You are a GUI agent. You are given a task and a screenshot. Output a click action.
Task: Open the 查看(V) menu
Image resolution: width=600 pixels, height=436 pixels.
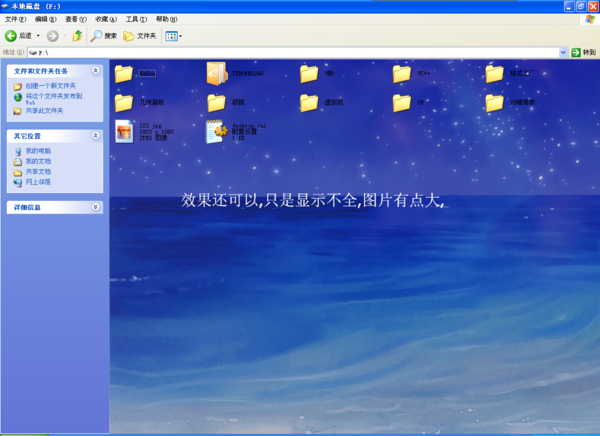pos(76,19)
